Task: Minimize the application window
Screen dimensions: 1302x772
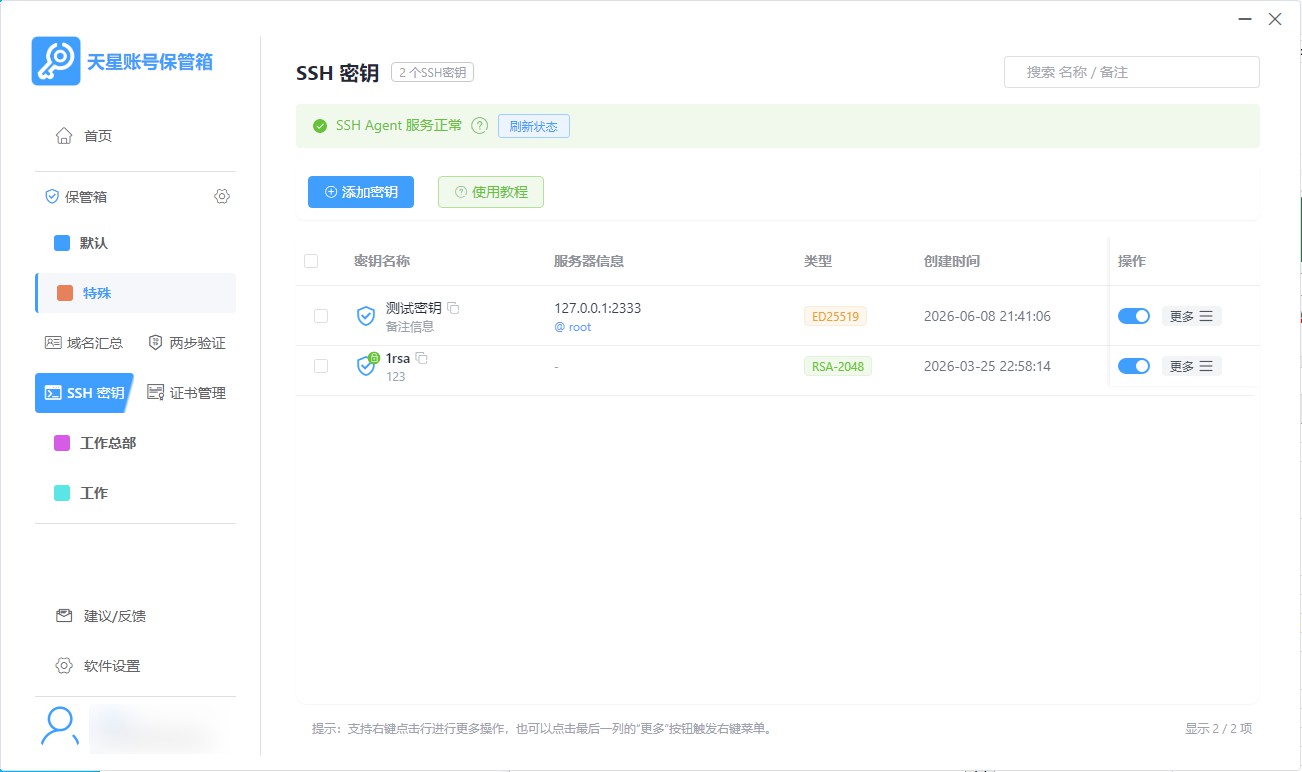Action: click(x=1245, y=19)
